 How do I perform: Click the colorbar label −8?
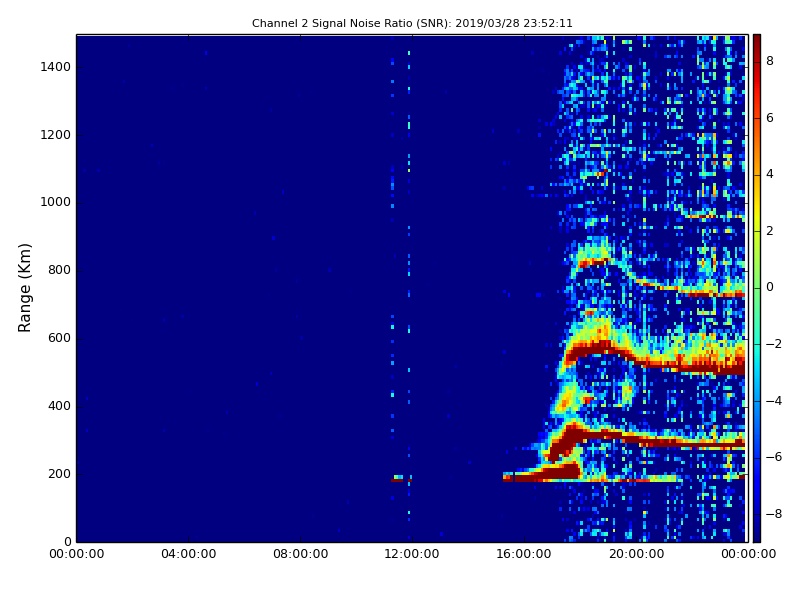774,514
